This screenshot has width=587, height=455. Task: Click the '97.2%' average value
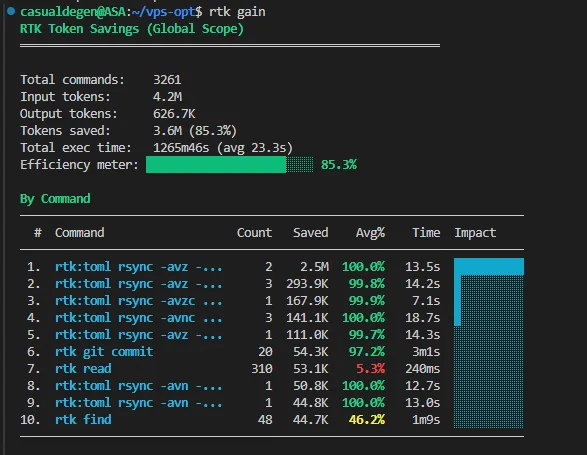(367, 352)
